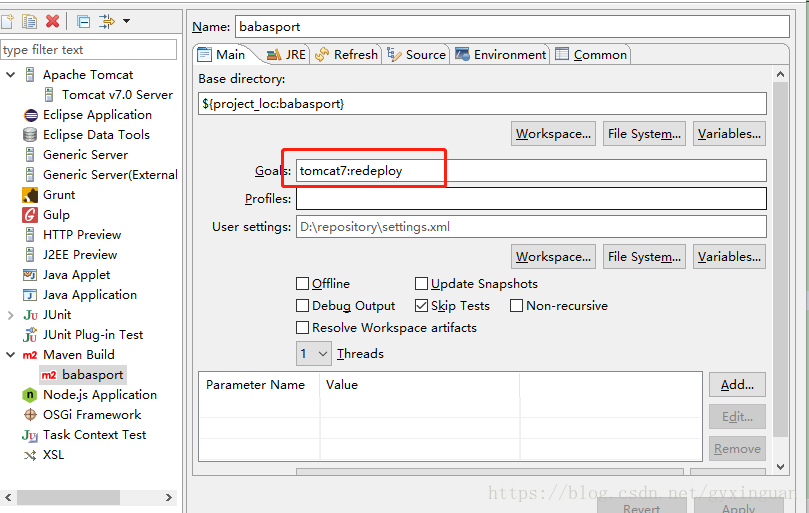Switch to the JRE tab
809x513 pixels.
click(286, 55)
